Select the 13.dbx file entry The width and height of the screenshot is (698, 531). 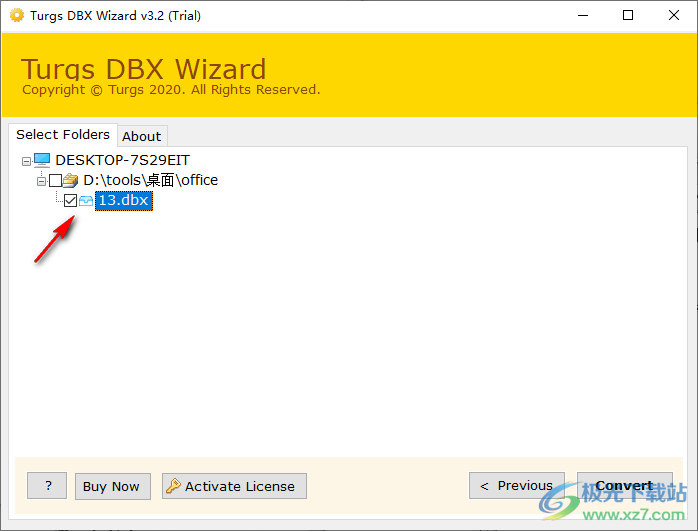(124, 201)
